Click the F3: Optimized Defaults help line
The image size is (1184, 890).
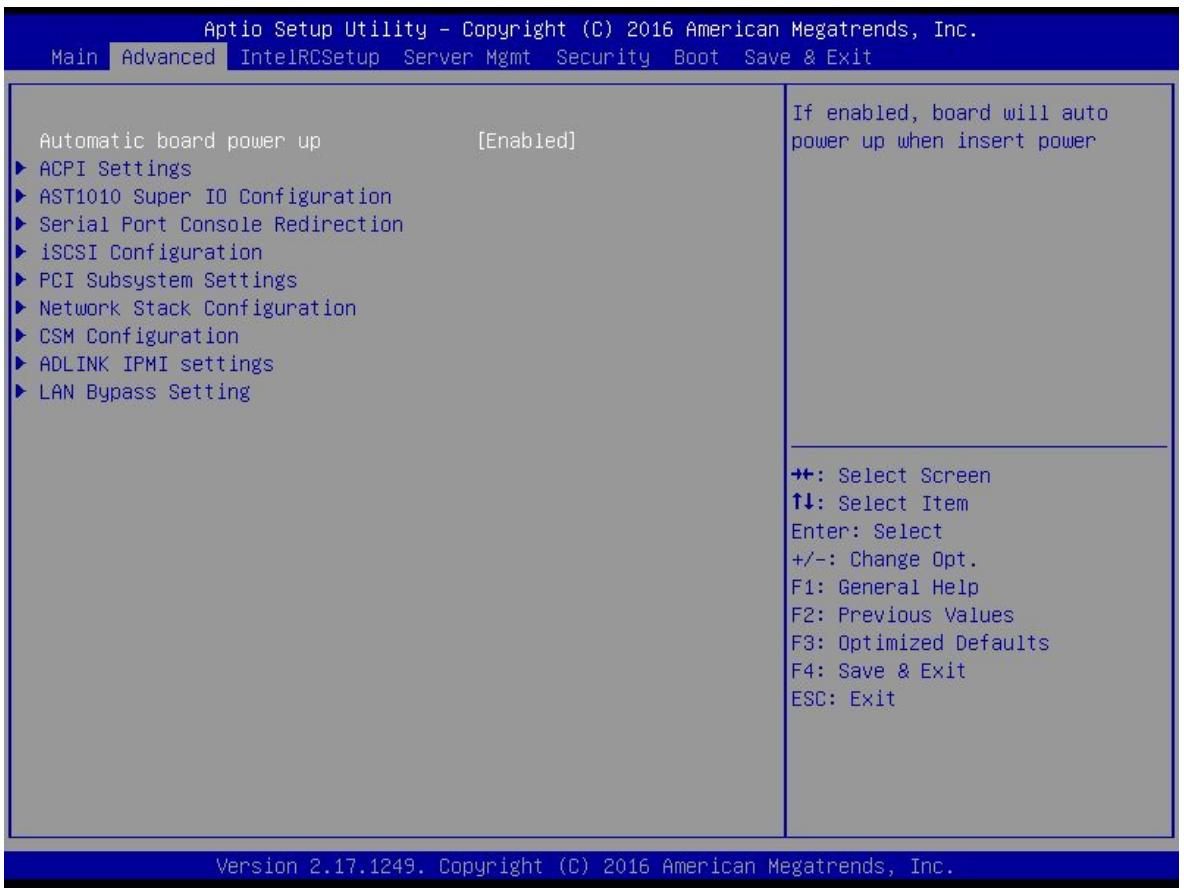click(x=920, y=643)
